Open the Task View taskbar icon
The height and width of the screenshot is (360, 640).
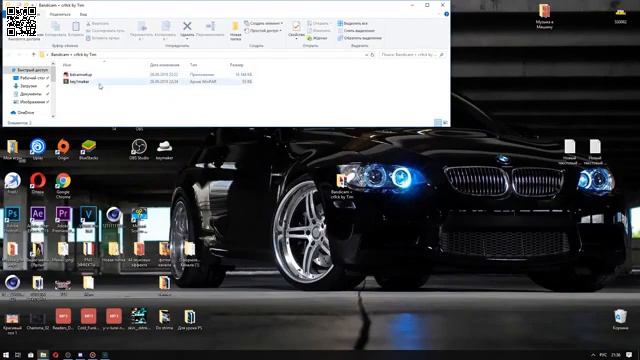click(x=18, y=355)
